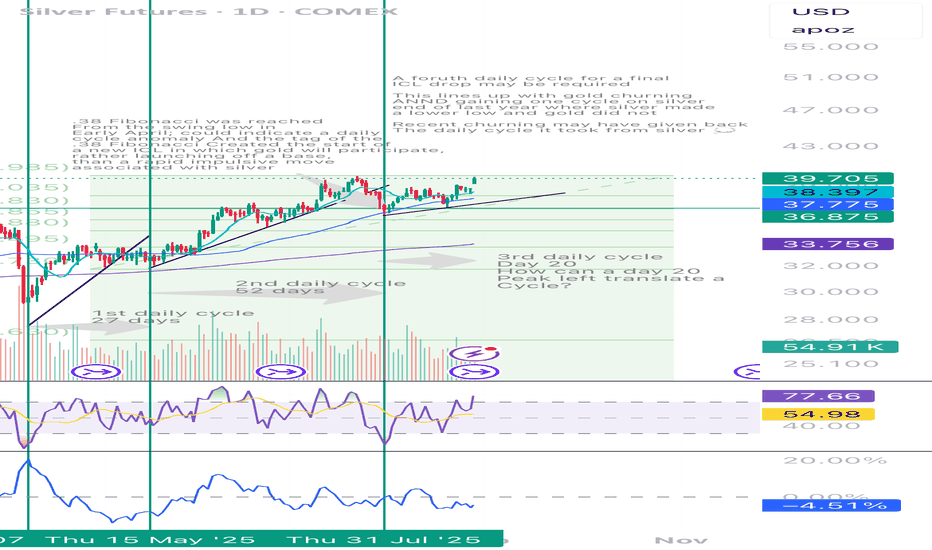Image resolution: width=932 pixels, height=550 pixels.
Task: Select the '1st daily cycle 27 days' note
Action: point(173,316)
